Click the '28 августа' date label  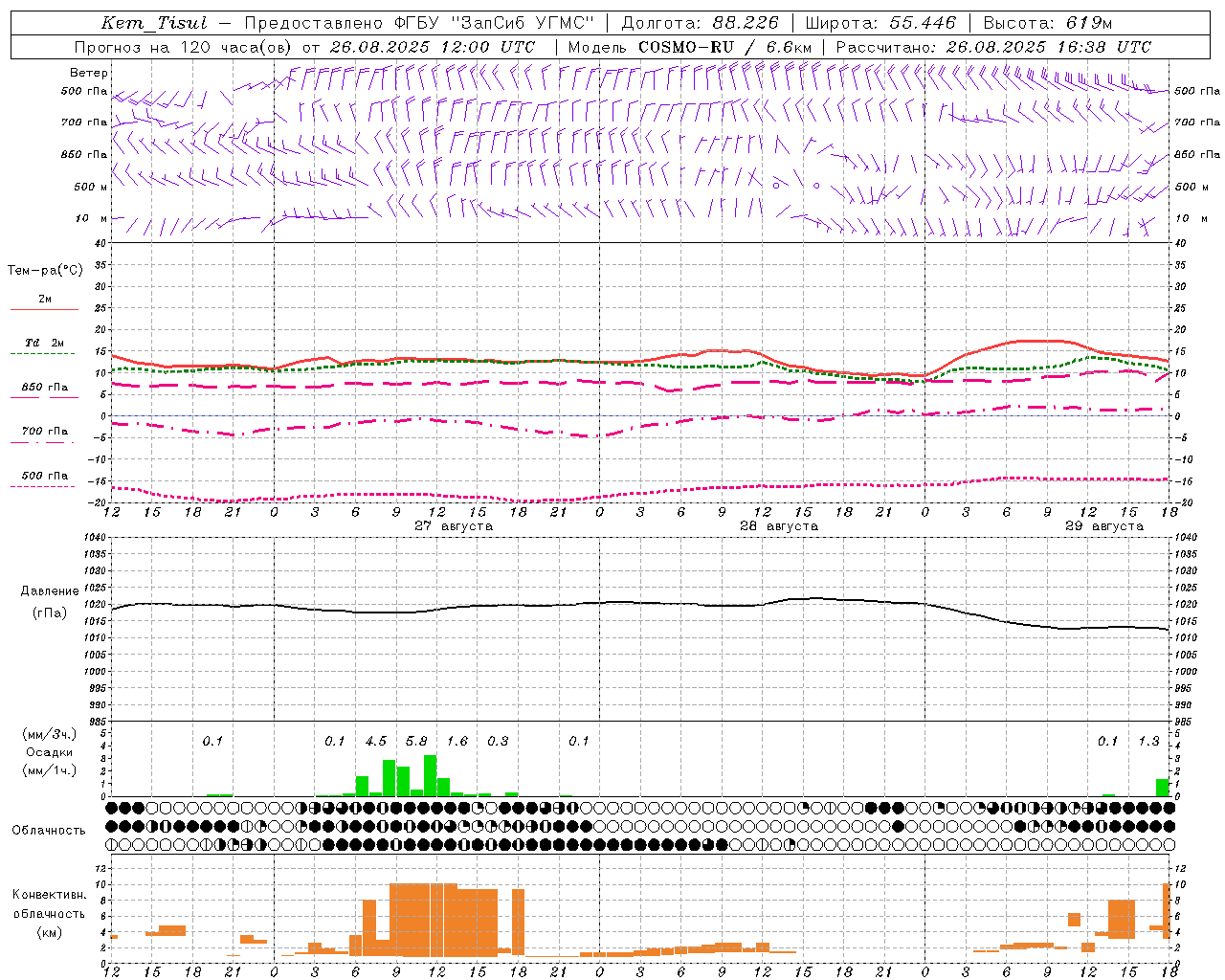click(779, 526)
